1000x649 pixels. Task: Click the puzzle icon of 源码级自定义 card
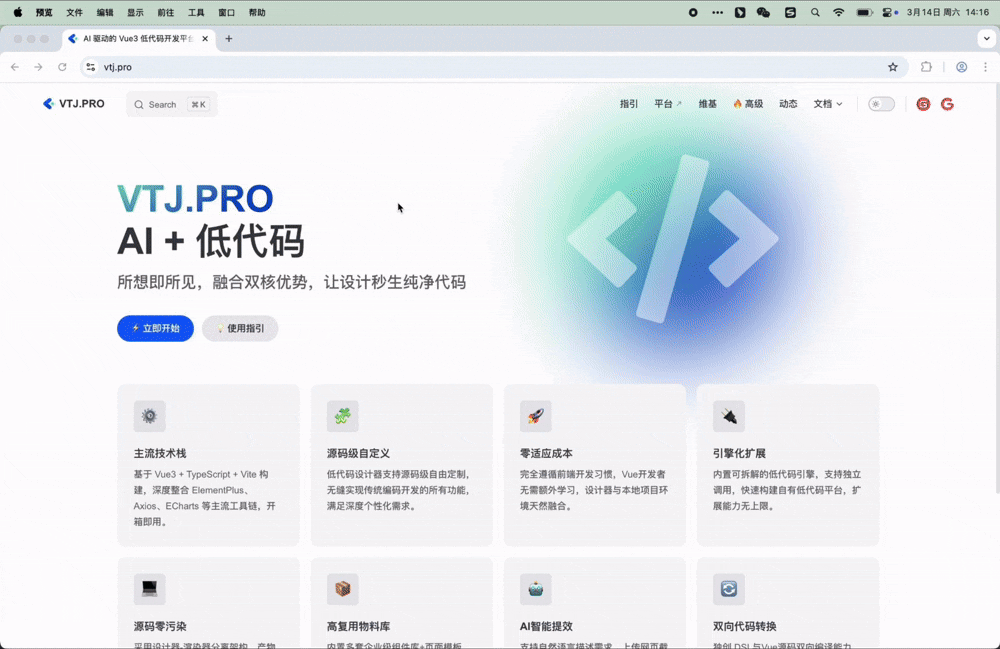click(342, 416)
